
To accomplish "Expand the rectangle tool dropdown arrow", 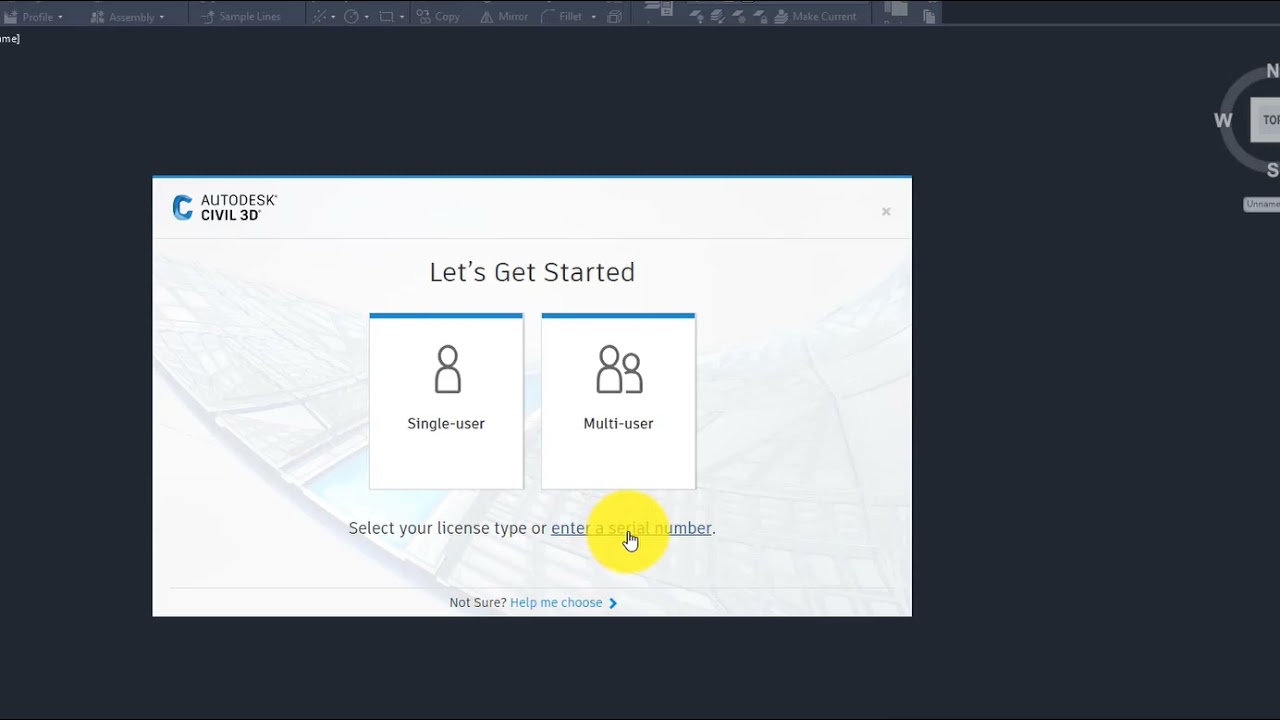I will click(402, 17).
